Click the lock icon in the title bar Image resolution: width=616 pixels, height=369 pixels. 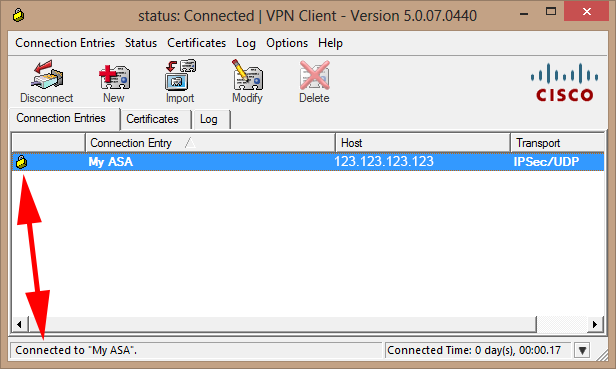[18, 15]
